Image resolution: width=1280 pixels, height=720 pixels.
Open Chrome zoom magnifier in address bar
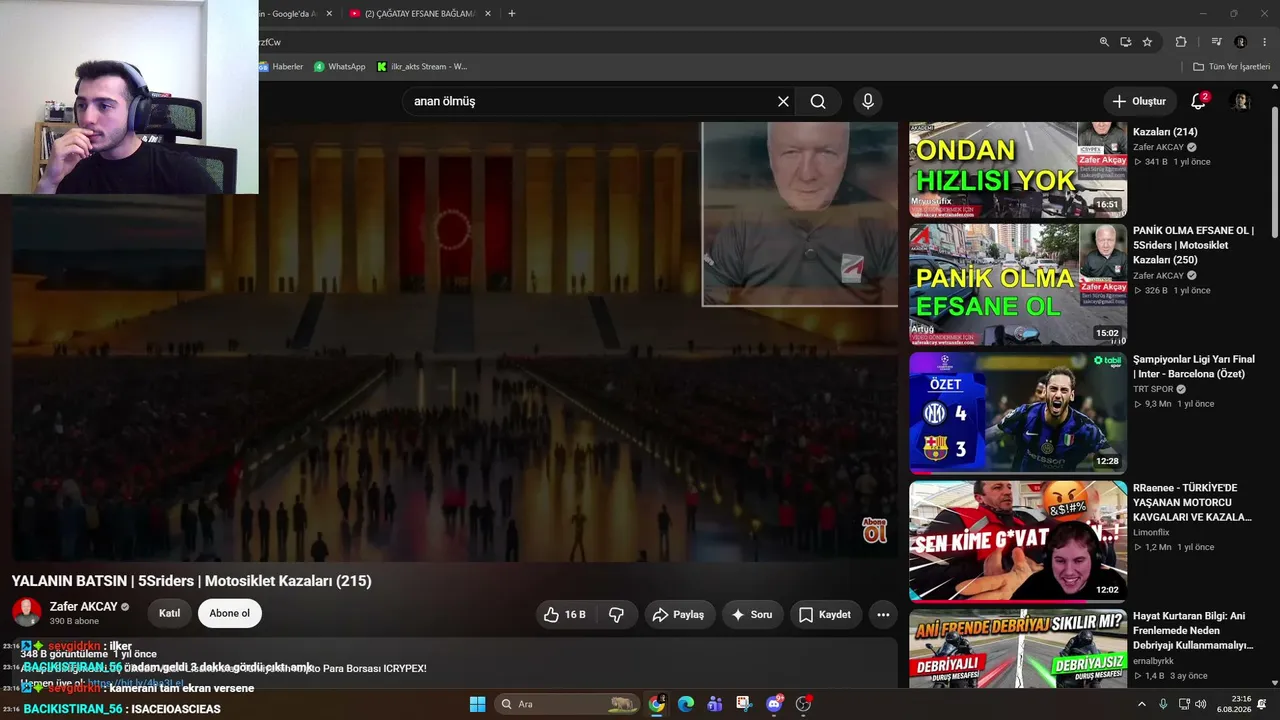[1104, 42]
